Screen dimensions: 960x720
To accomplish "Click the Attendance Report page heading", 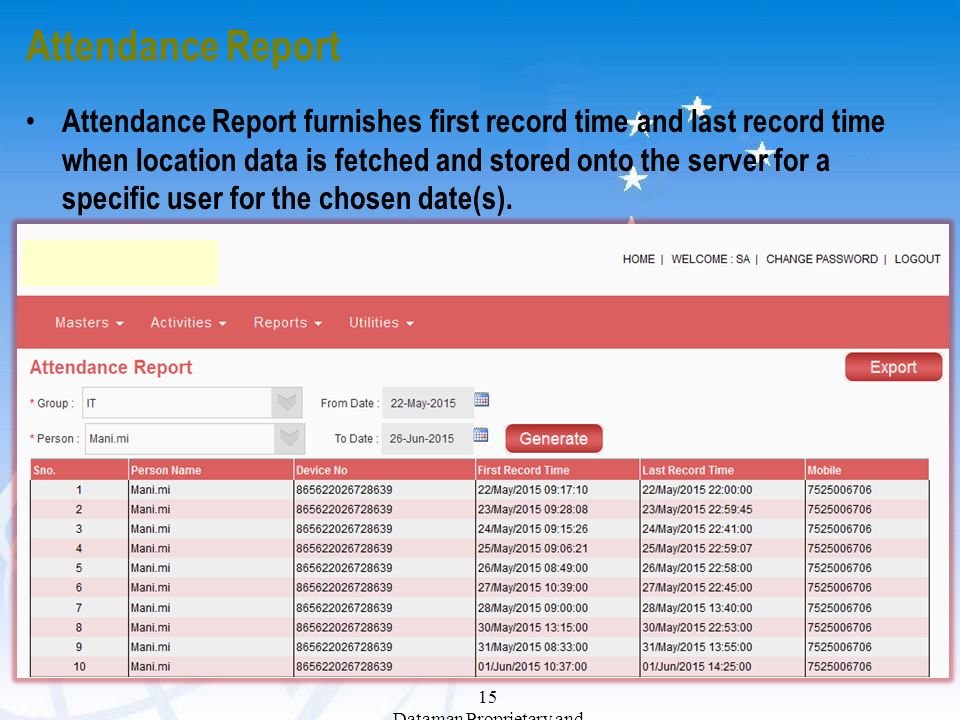I will [111, 367].
